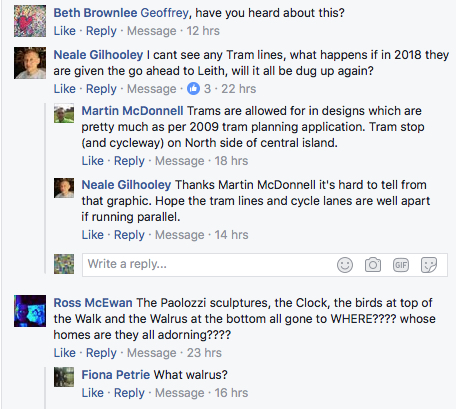Screen dimensions: 456x409
Task: Reply to Fiona Petrie's walrus comment
Action: [129, 393]
